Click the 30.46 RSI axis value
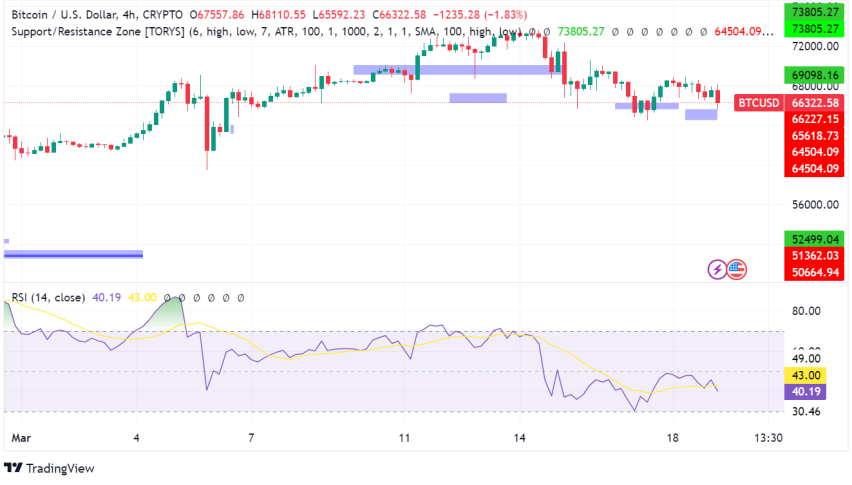 point(806,412)
